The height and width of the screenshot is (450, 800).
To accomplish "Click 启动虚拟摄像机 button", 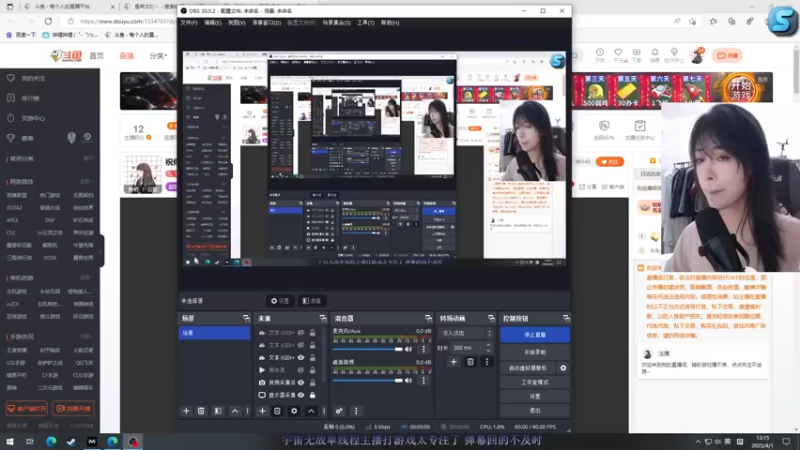I will click(528, 368).
